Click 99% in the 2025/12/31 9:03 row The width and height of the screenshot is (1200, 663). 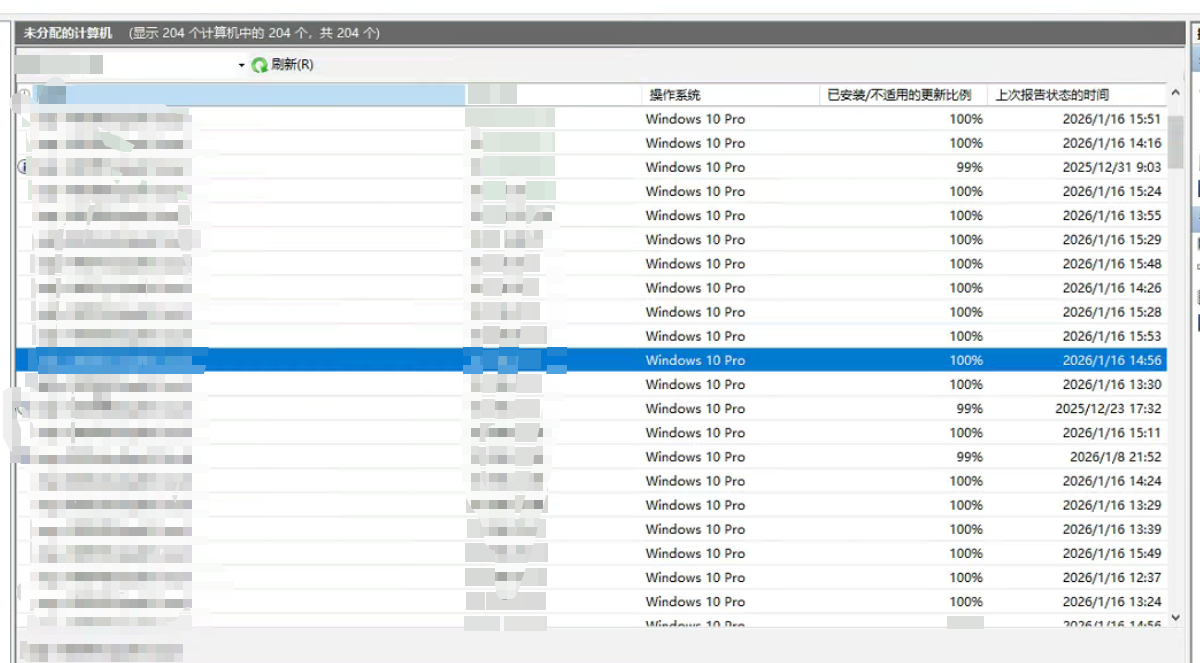[970, 167]
